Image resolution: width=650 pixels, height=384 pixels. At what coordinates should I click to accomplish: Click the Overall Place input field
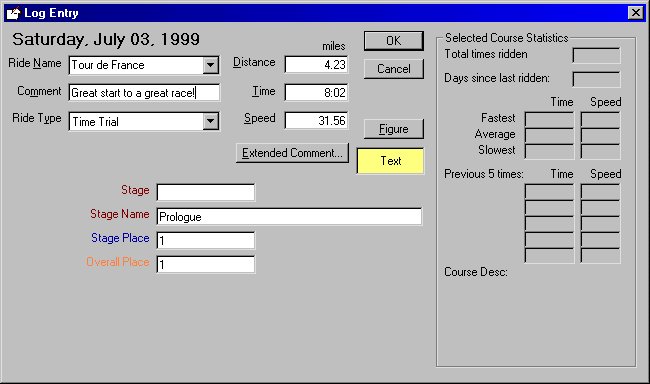(x=206, y=265)
